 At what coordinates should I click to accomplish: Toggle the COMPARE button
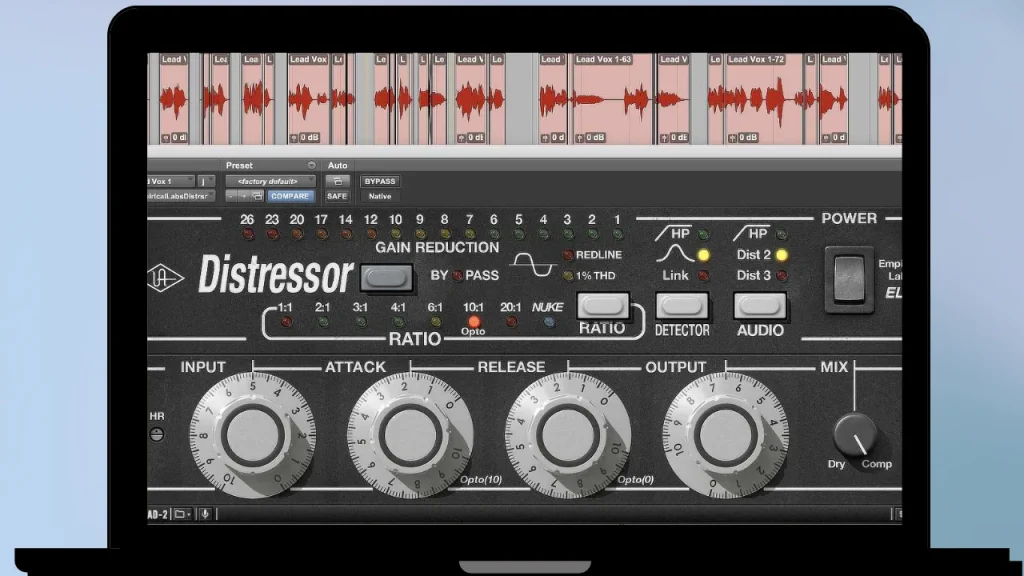(x=289, y=196)
